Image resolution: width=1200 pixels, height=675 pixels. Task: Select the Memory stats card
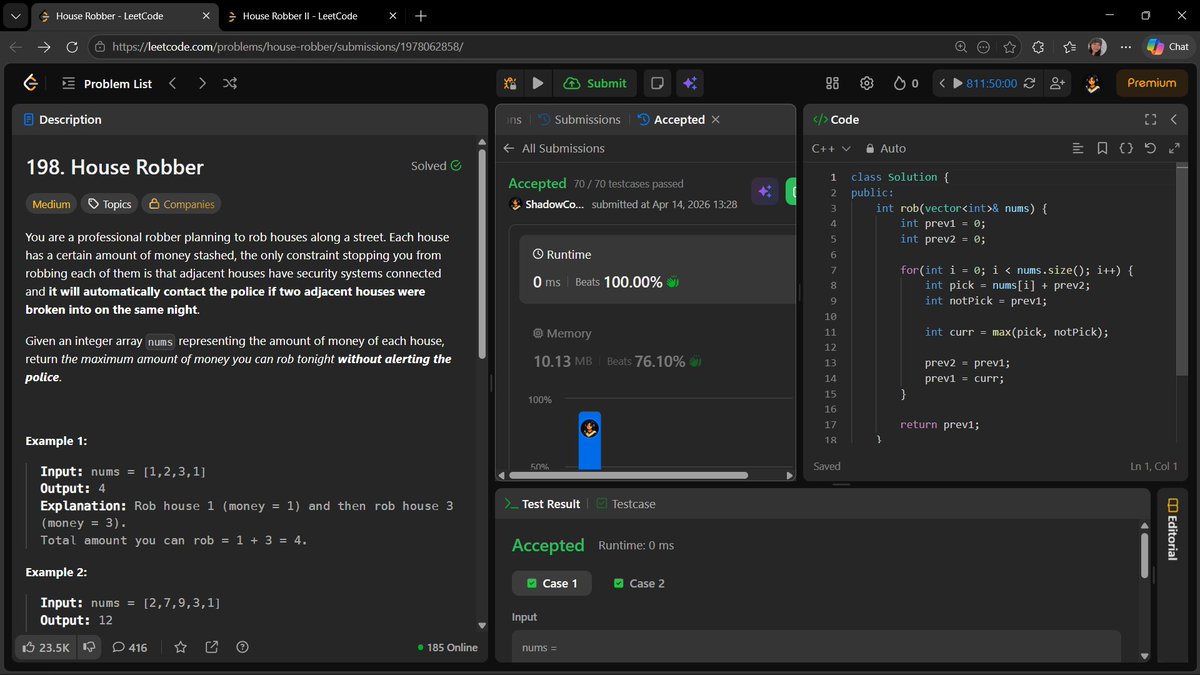point(657,347)
